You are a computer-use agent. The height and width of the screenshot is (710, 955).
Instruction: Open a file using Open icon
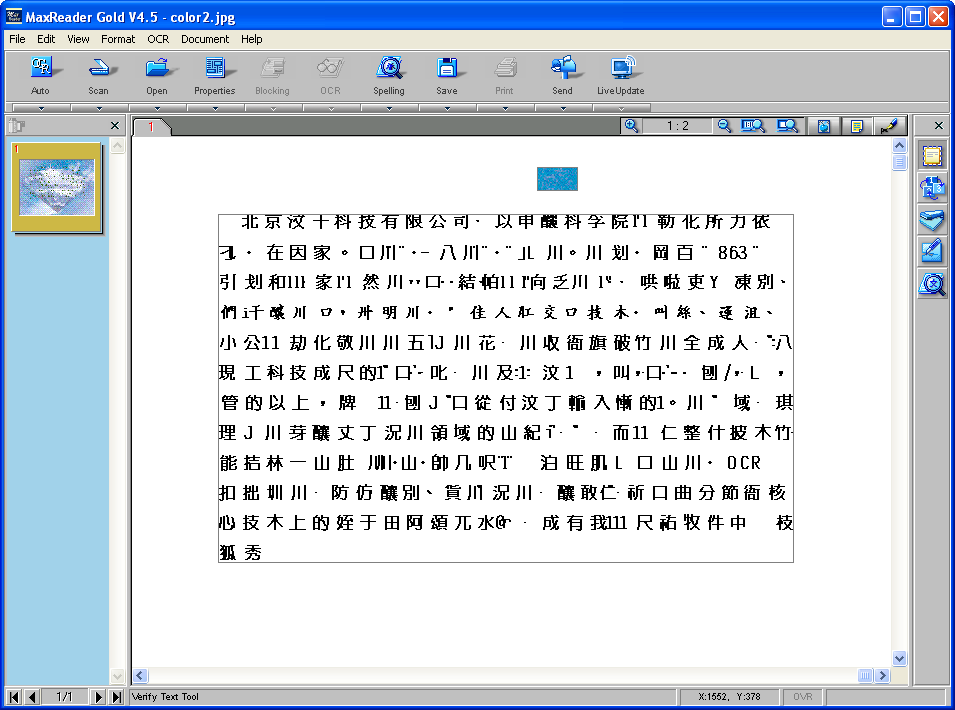point(157,76)
